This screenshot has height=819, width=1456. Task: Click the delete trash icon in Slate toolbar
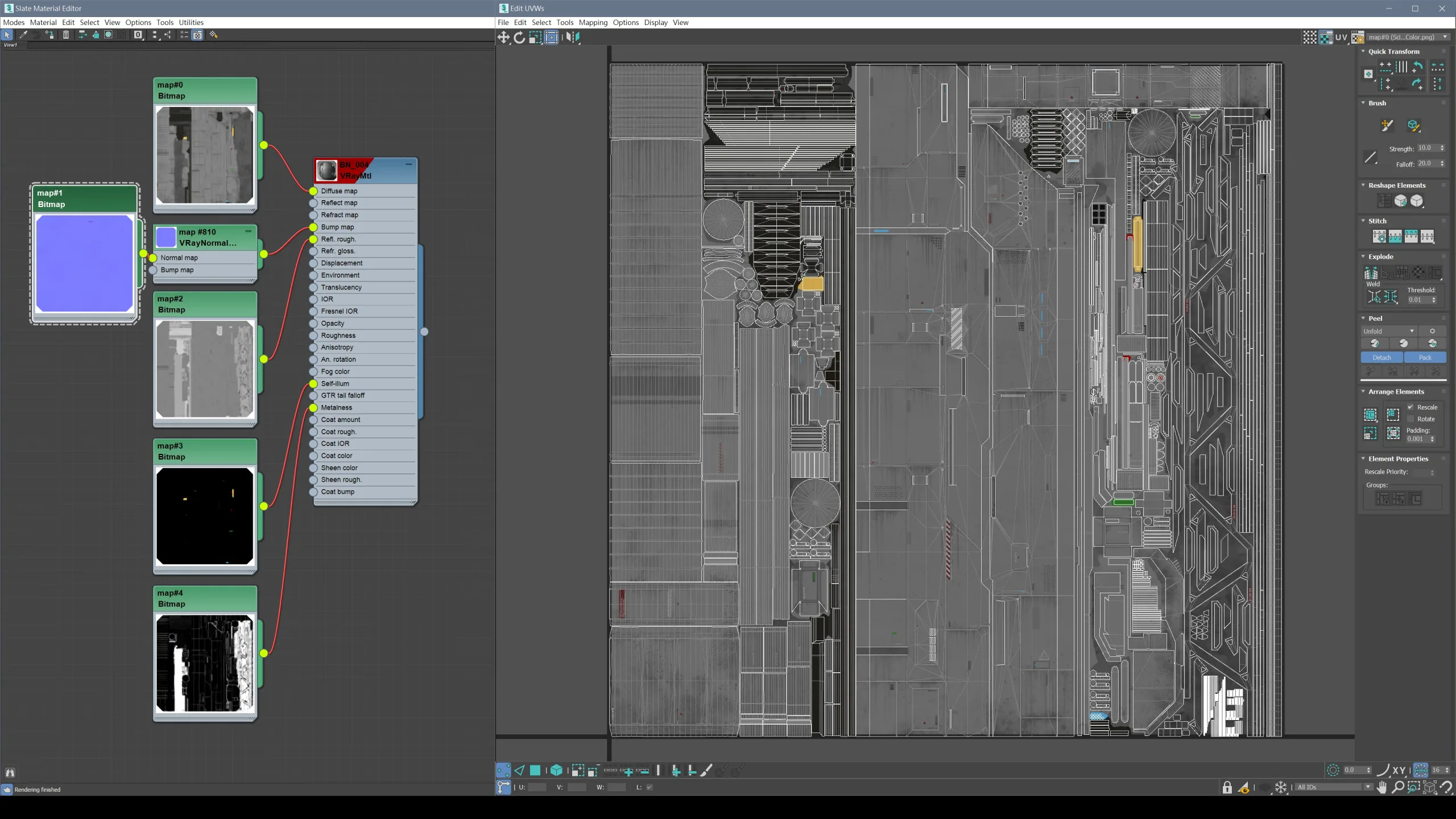(x=65, y=35)
